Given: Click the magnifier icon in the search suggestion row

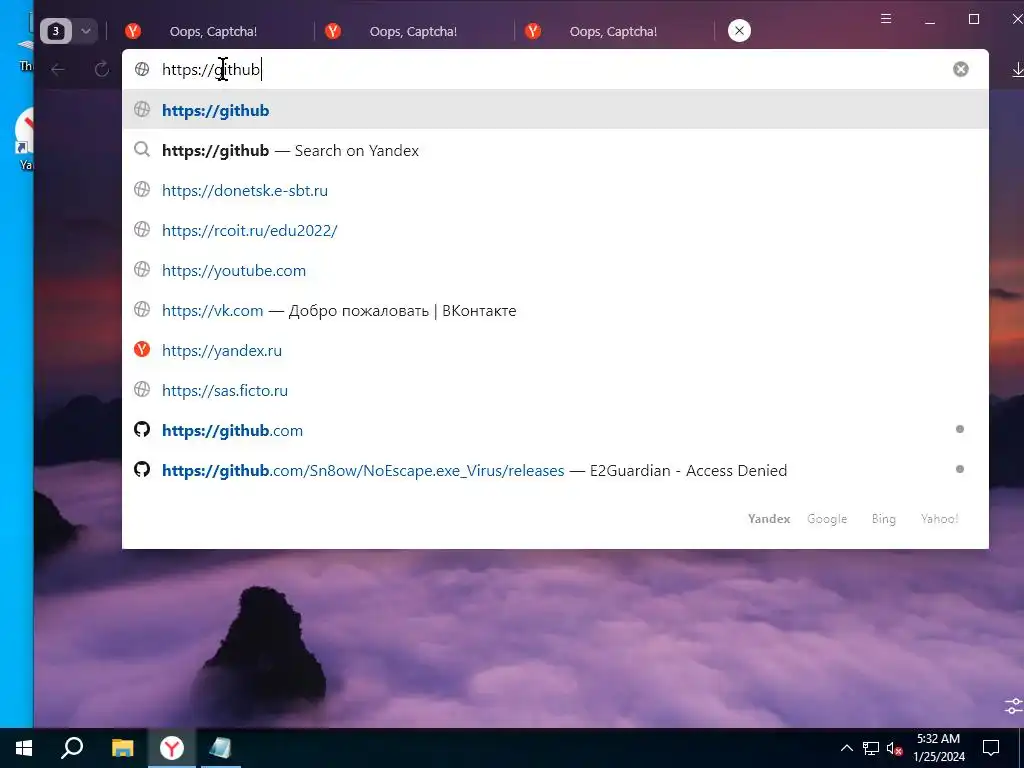Looking at the screenshot, I should (x=142, y=150).
